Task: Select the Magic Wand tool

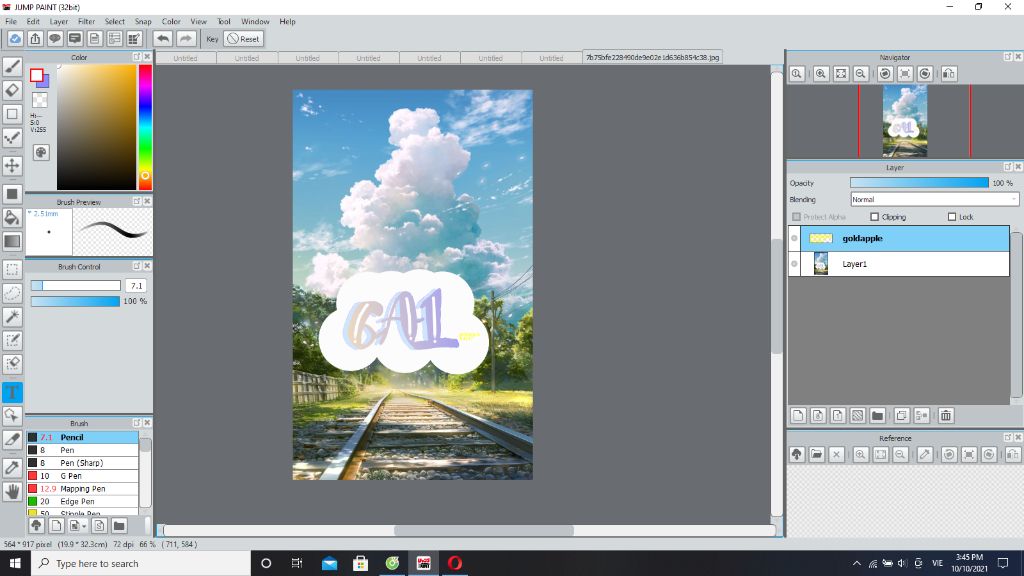Action: coord(12,317)
